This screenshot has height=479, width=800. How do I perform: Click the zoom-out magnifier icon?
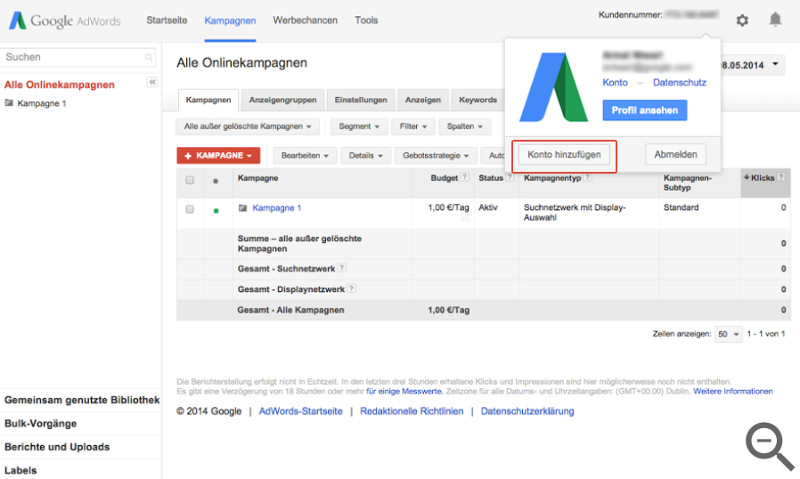click(x=769, y=445)
